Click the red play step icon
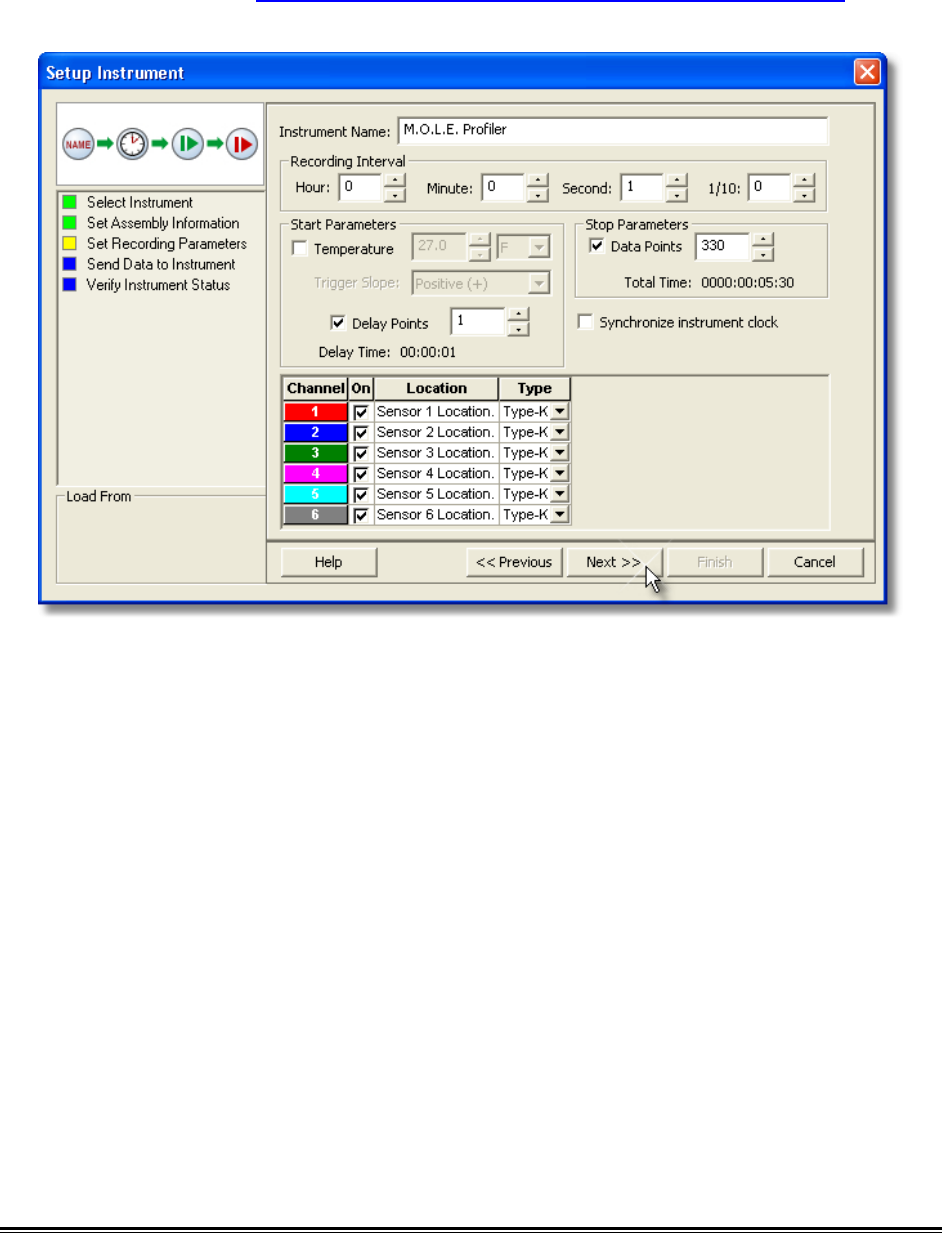 click(x=241, y=144)
